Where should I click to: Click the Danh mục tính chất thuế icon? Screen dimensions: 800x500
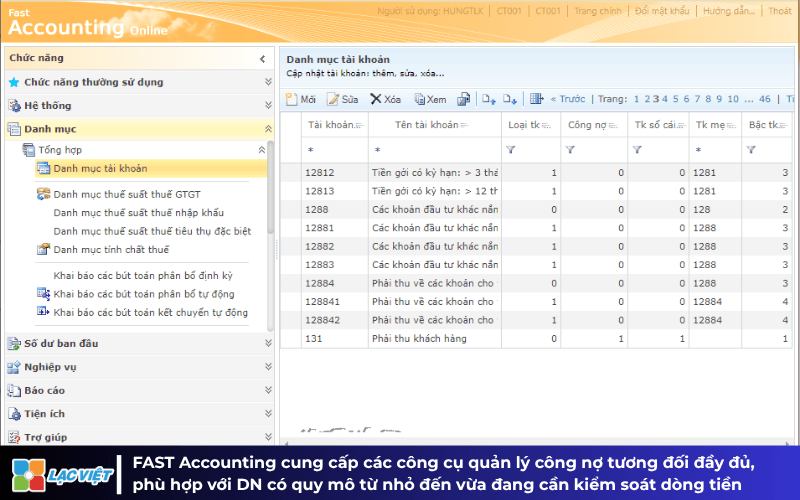tap(43, 249)
